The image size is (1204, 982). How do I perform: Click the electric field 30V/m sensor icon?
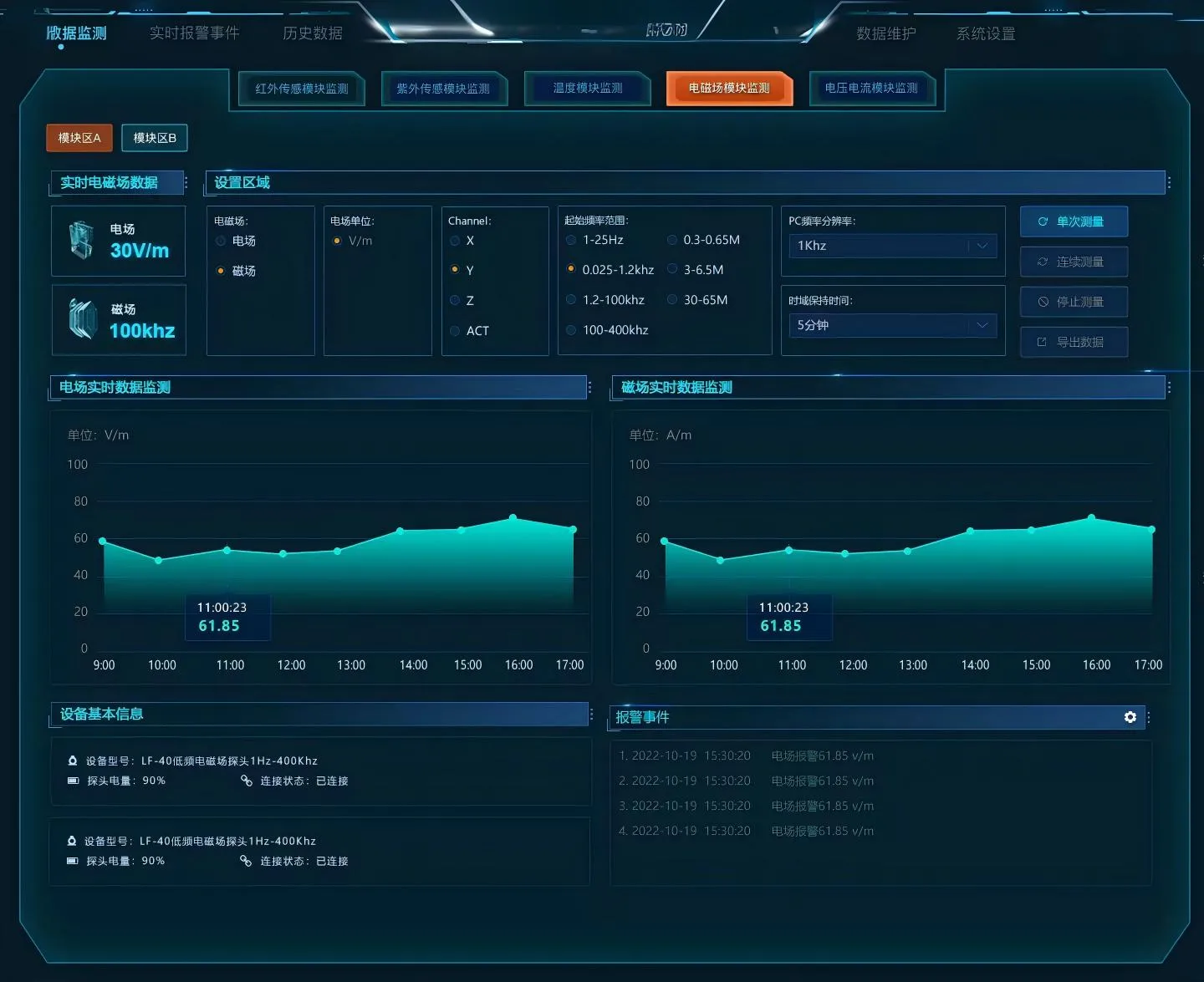pos(81,241)
